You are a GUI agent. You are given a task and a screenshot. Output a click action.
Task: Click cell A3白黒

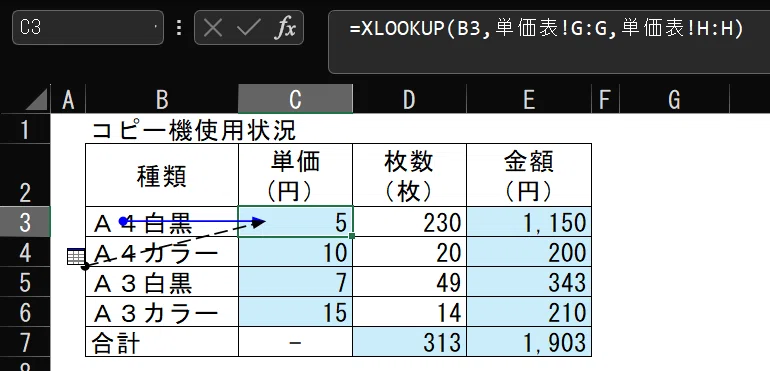pyautogui.click(x=162, y=282)
